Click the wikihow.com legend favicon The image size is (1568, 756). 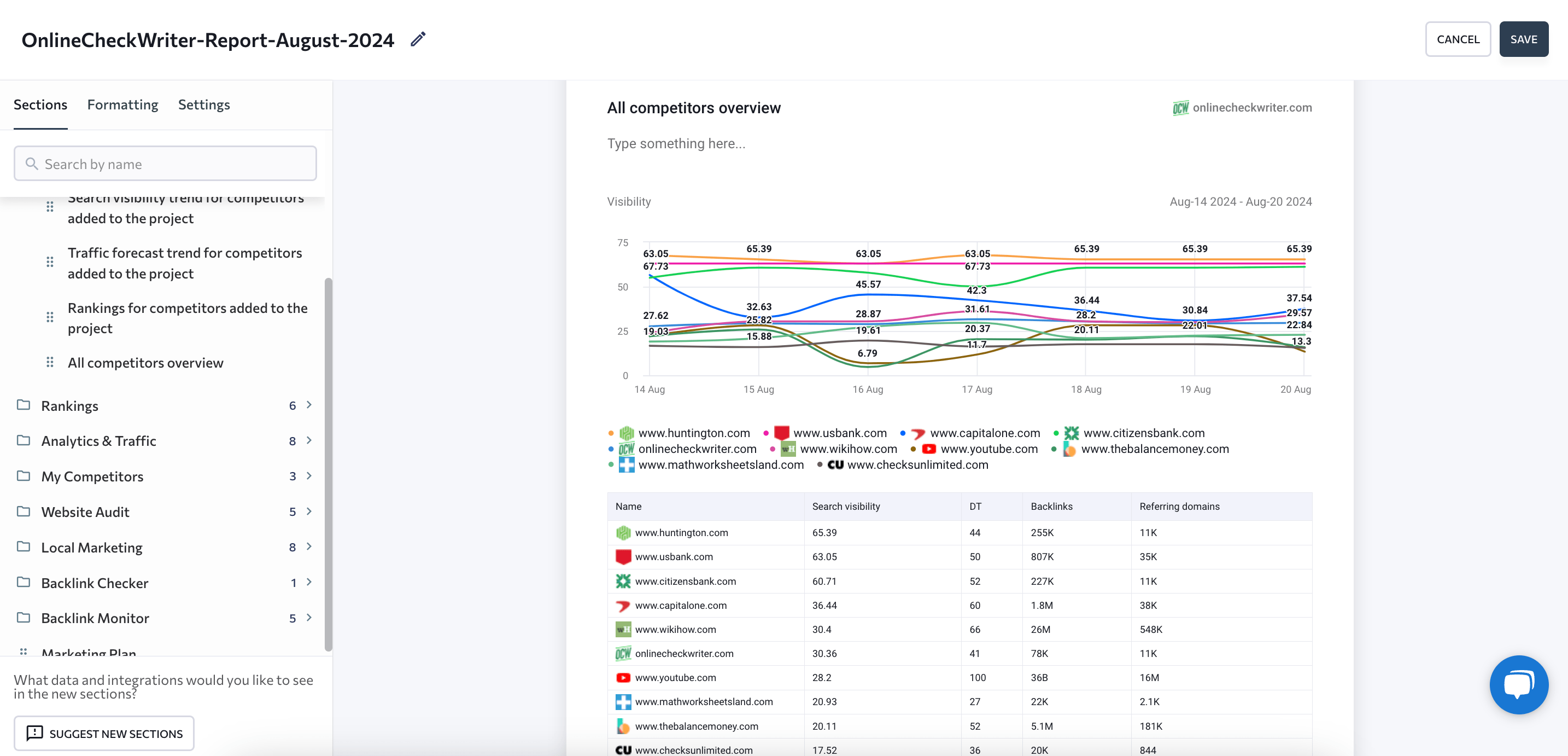point(788,449)
